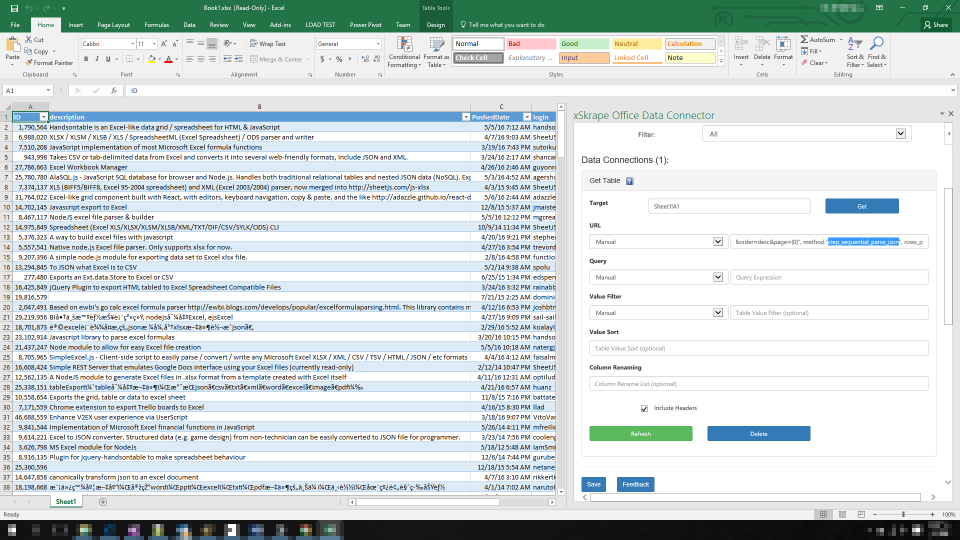The height and width of the screenshot is (540, 960).
Task: Open the Filter All dropdown in xSkrape pane
Action: click(901, 134)
